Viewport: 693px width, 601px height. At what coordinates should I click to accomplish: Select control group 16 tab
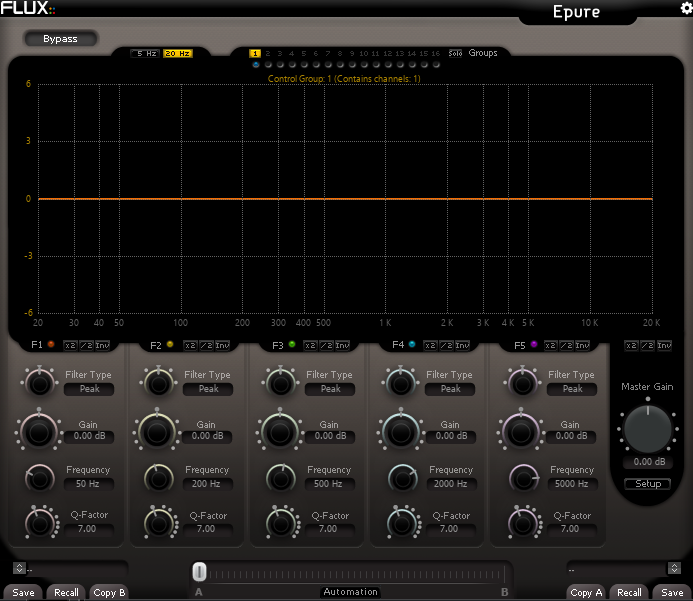(436, 53)
